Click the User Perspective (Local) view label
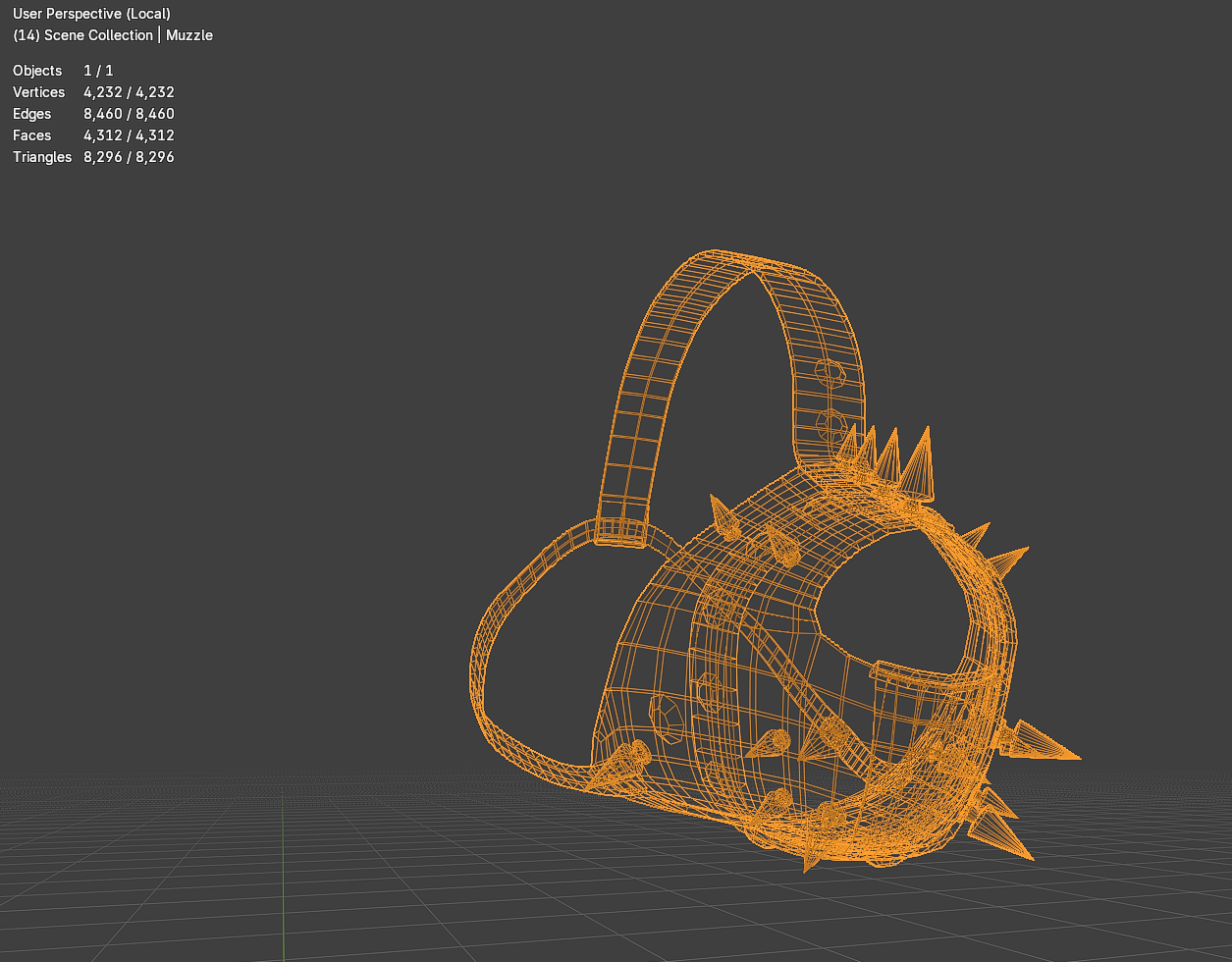Viewport: 1232px width, 962px height. (x=91, y=14)
